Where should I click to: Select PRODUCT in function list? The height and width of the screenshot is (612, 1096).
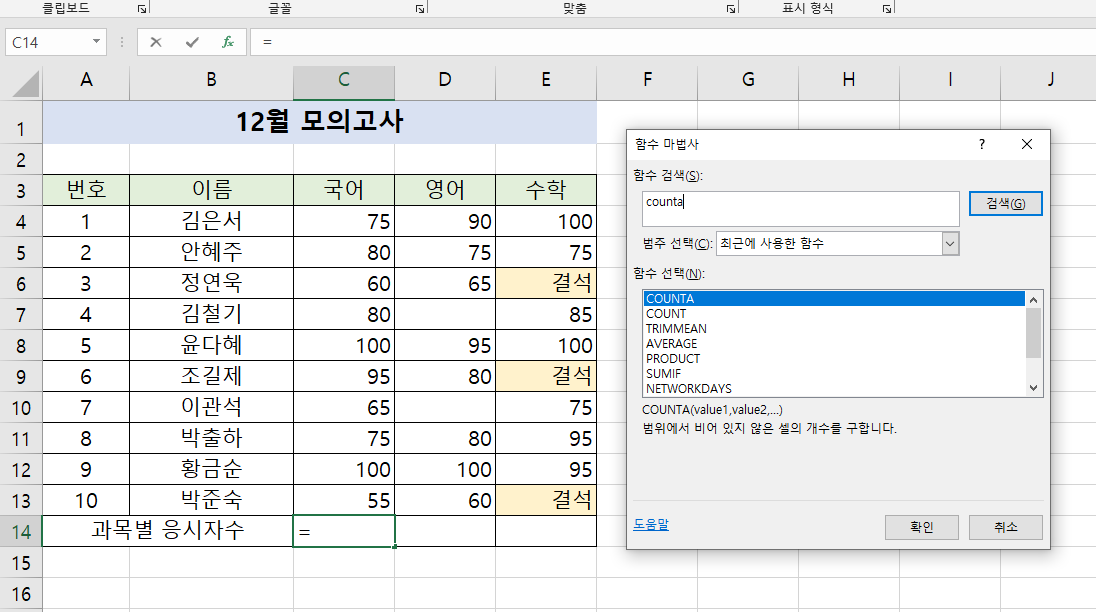click(834, 358)
